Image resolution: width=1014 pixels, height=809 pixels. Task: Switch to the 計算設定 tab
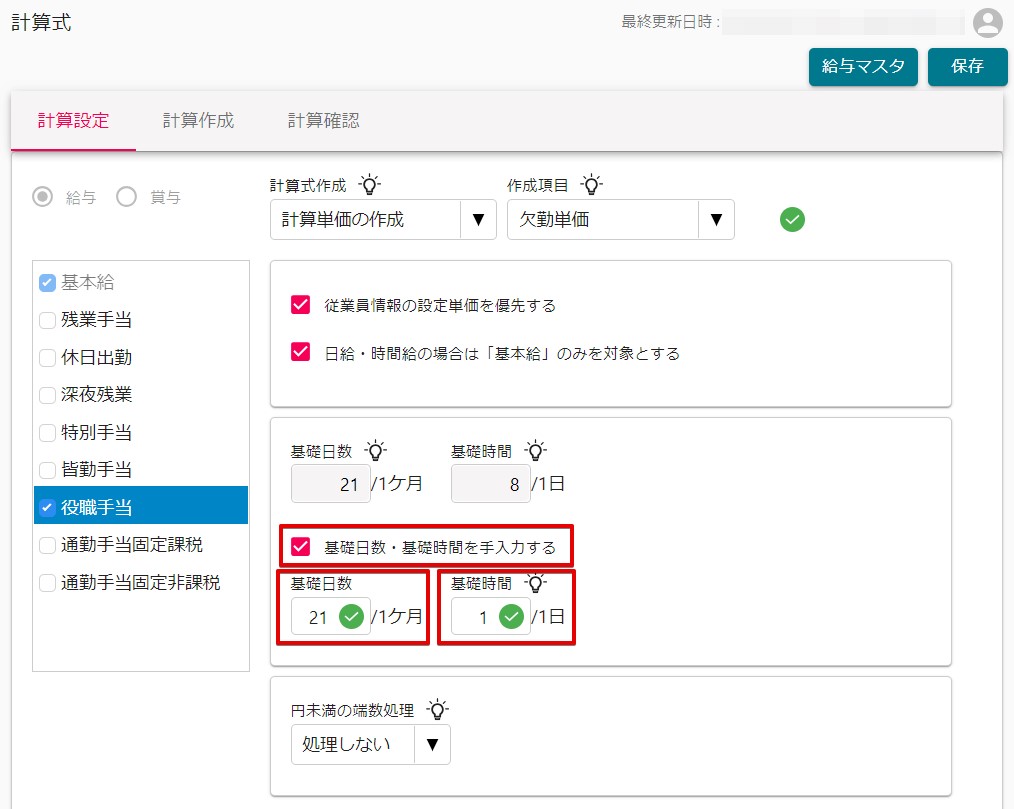pyautogui.click(x=73, y=121)
